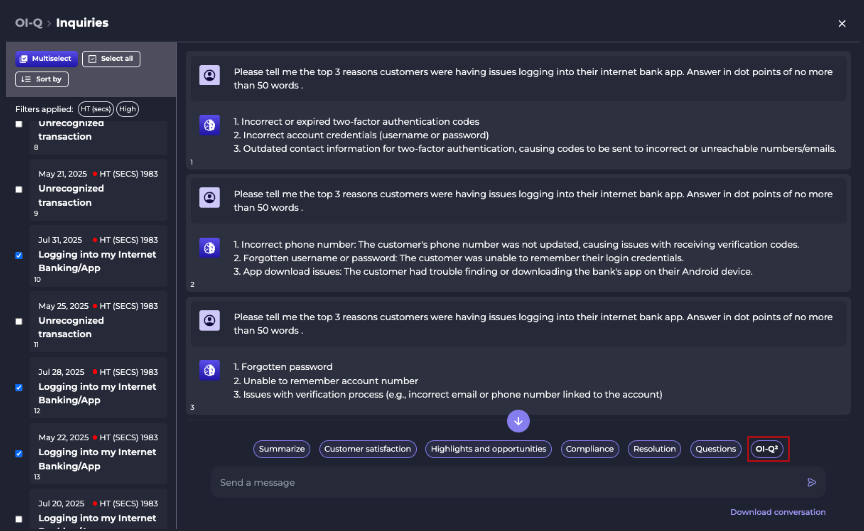Check the May 25, 2025 Unrecognized transaction box
This screenshot has width=864, height=531.
pos(19,322)
